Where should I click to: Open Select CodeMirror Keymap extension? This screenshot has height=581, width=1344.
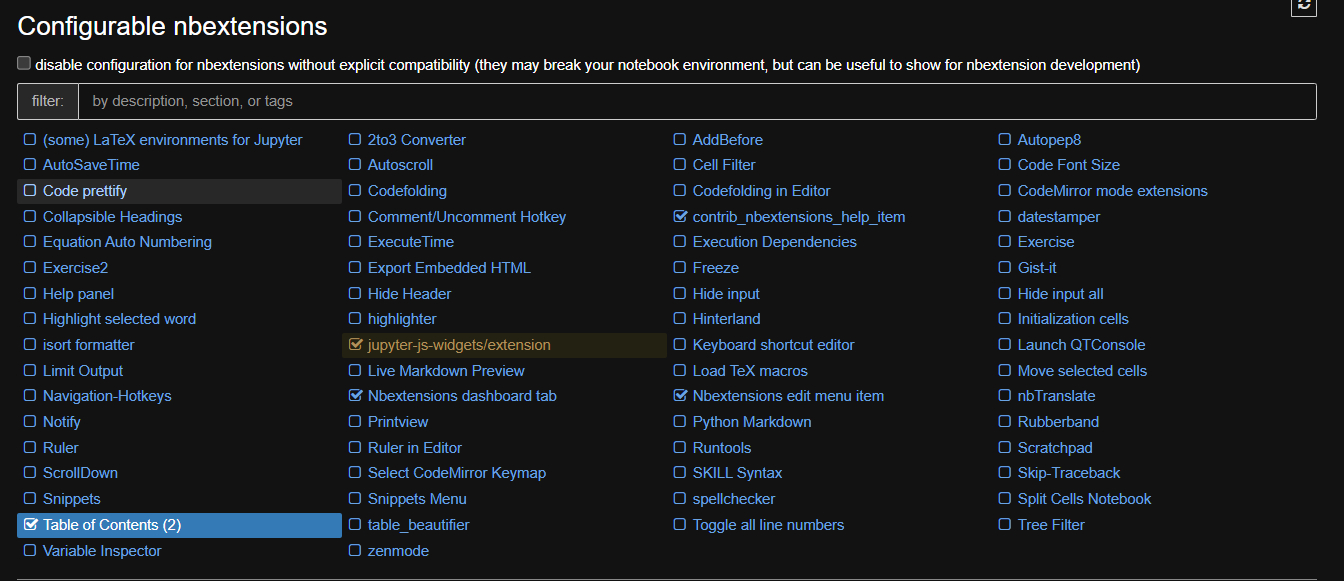click(457, 473)
